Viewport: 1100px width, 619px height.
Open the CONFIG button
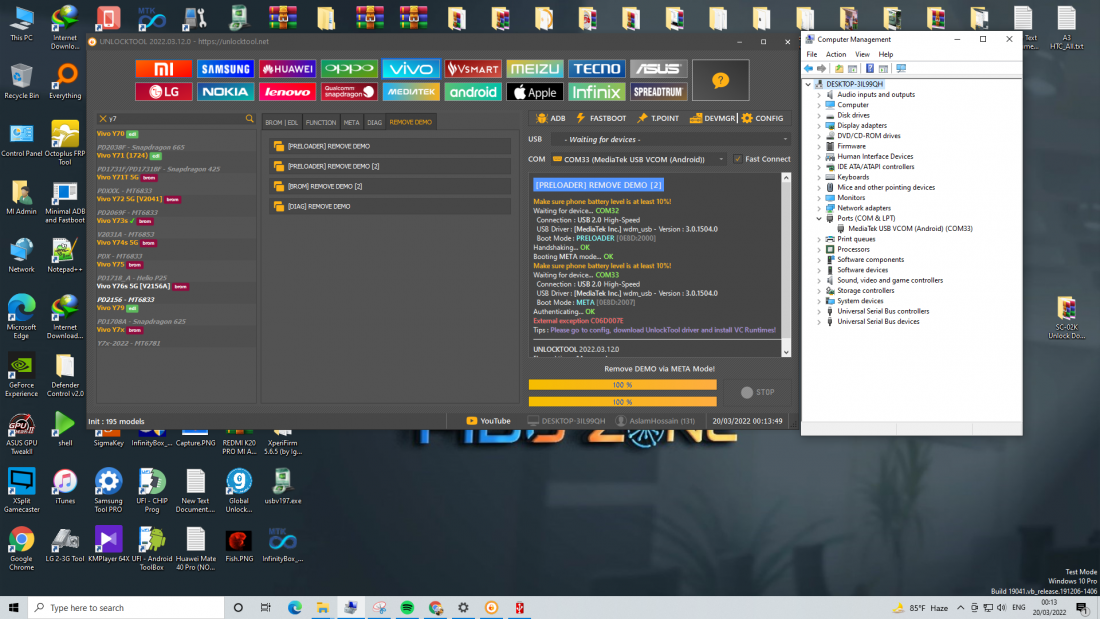(763, 118)
